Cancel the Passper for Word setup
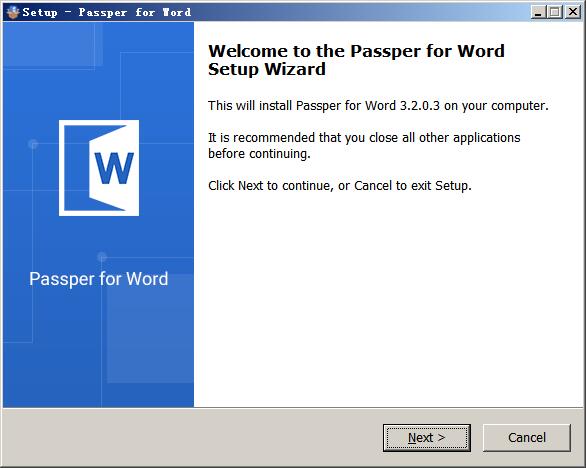The height and width of the screenshot is (468, 586). pyautogui.click(x=527, y=437)
